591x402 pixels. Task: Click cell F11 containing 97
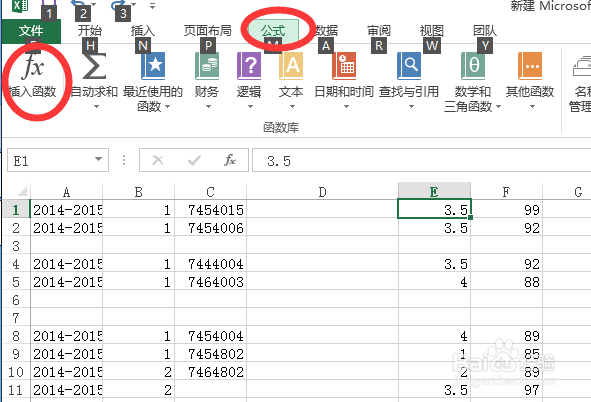(x=506, y=390)
